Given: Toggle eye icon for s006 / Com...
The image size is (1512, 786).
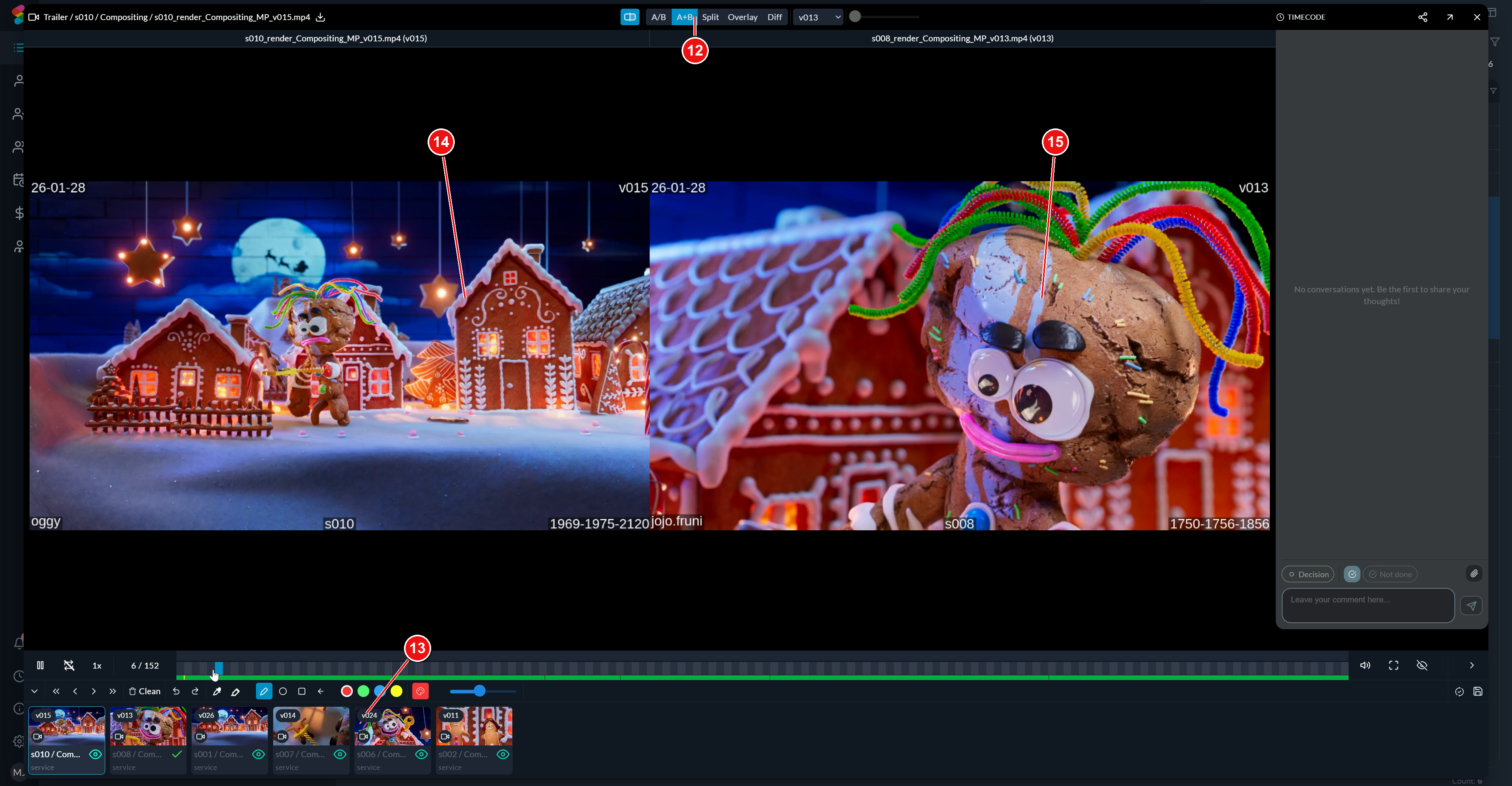Looking at the screenshot, I should coord(421,754).
